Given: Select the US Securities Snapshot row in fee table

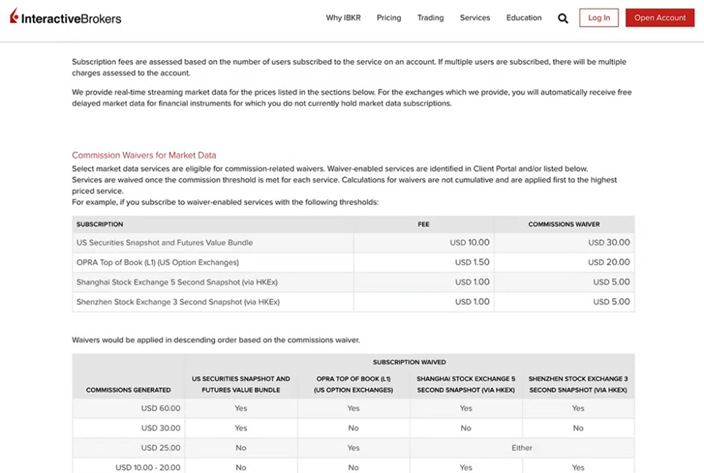Looking at the screenshot, I should [x=165, y=242].
